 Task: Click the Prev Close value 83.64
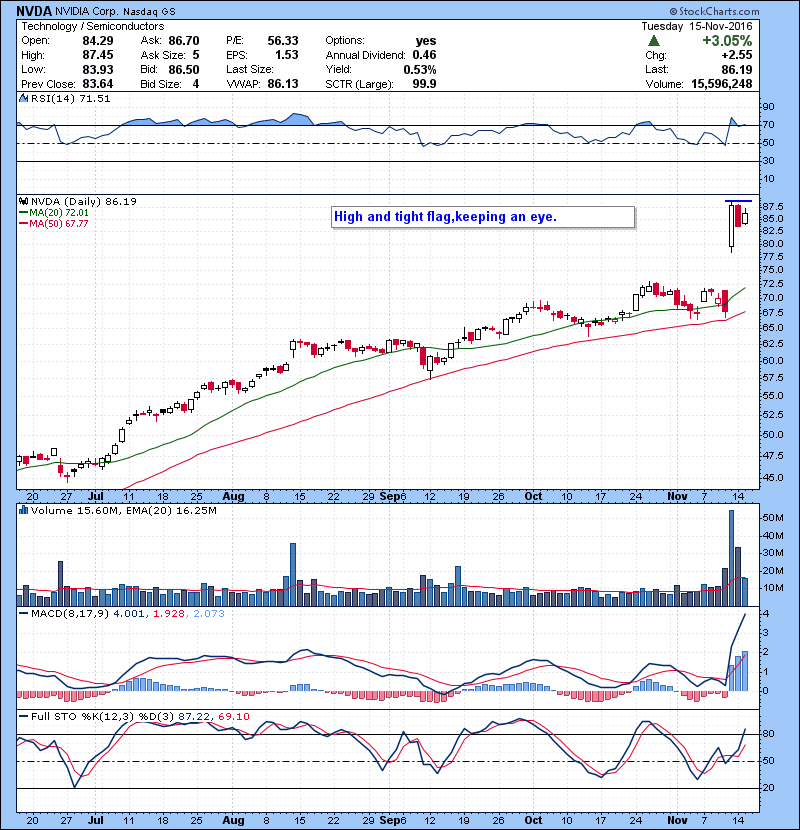[x=97, y=84]
